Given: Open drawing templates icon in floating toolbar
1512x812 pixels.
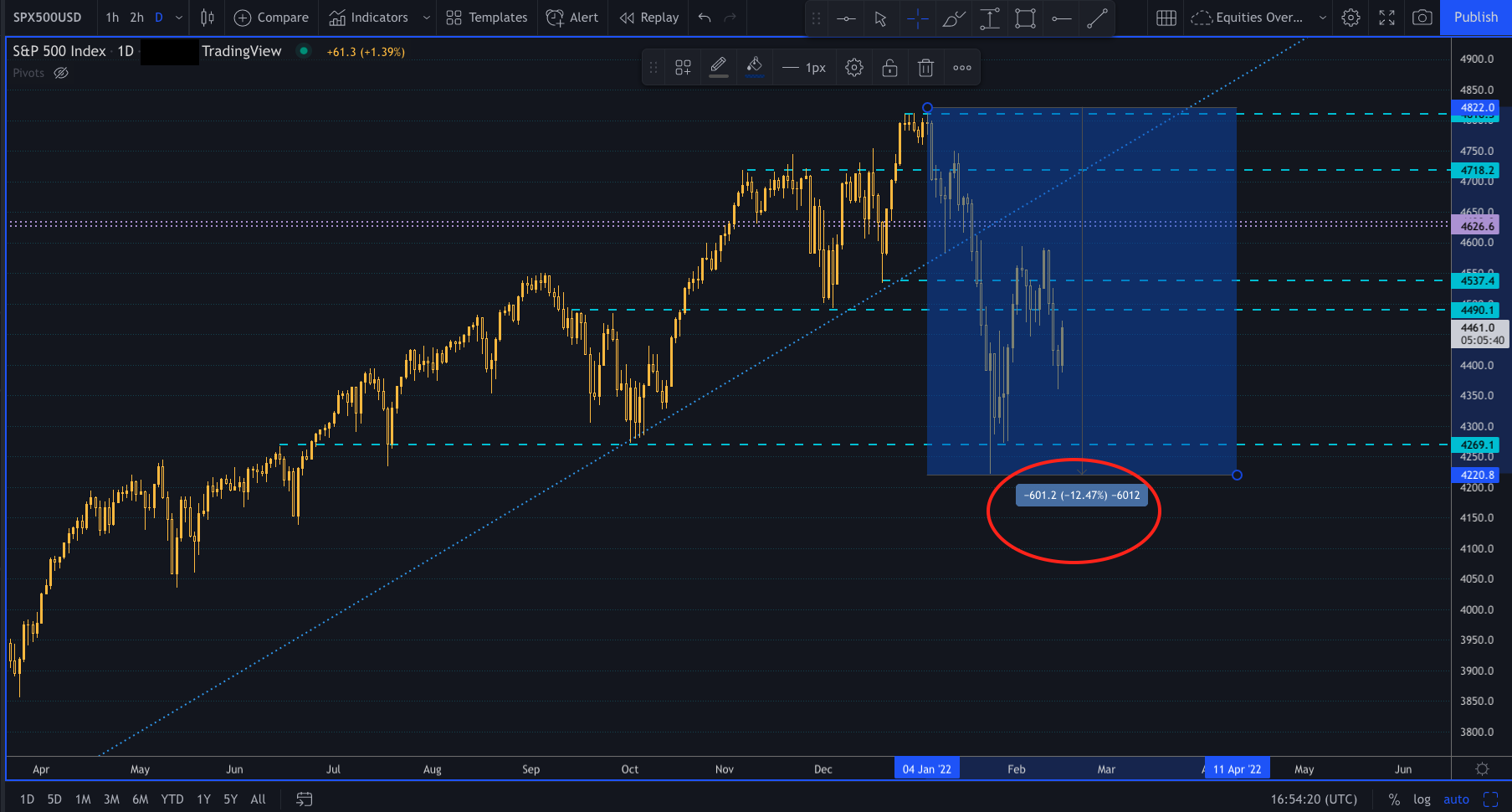Looking at the screenshot, I should point(683,68).
